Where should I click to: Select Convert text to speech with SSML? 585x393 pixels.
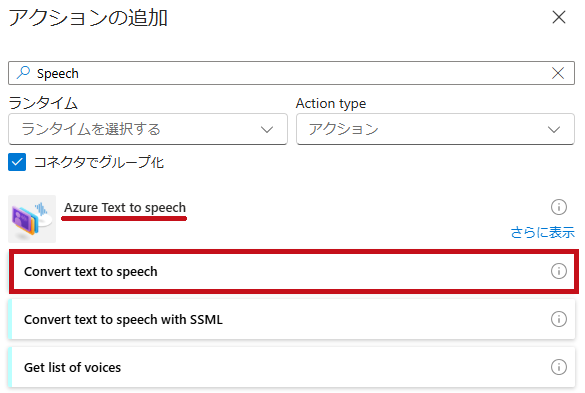291,319
